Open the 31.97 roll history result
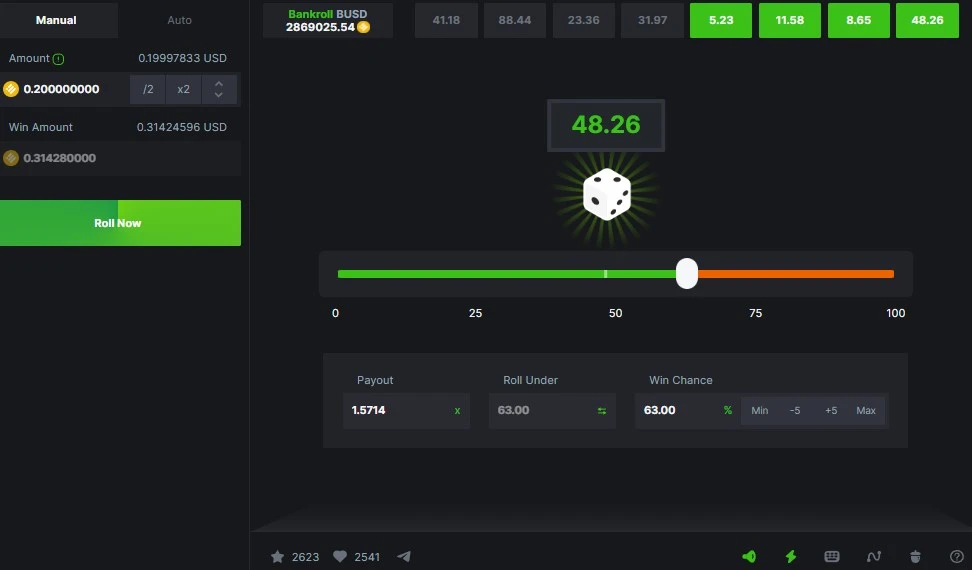Image resolution: width=972 pixels, height=570 pixels. pos(652,20)
